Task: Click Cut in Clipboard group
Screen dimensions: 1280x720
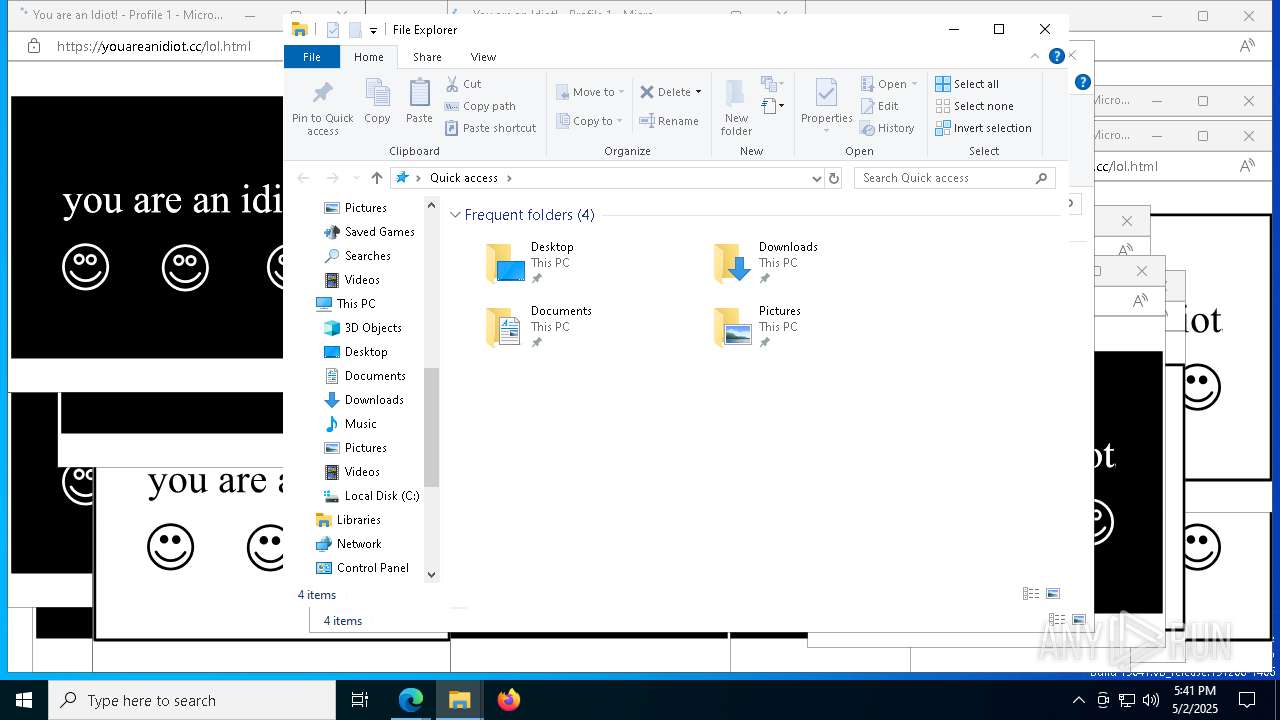Action: point(463,84)
